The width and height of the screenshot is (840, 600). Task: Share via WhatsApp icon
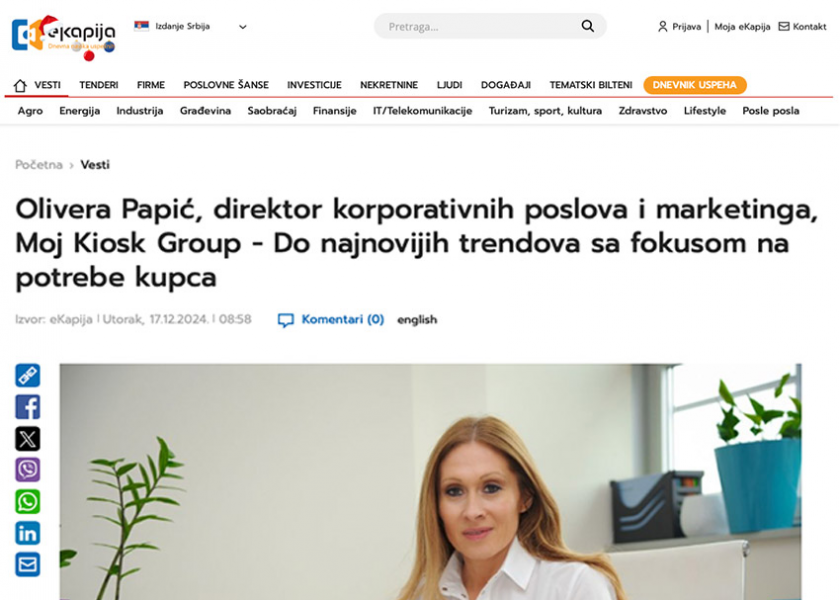point(27,502)
